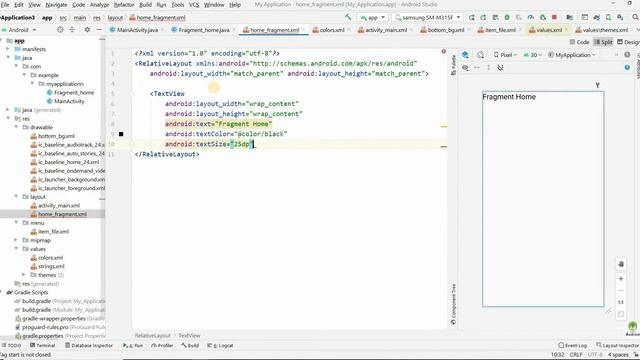Open the File menu

[x=5, y=4]
